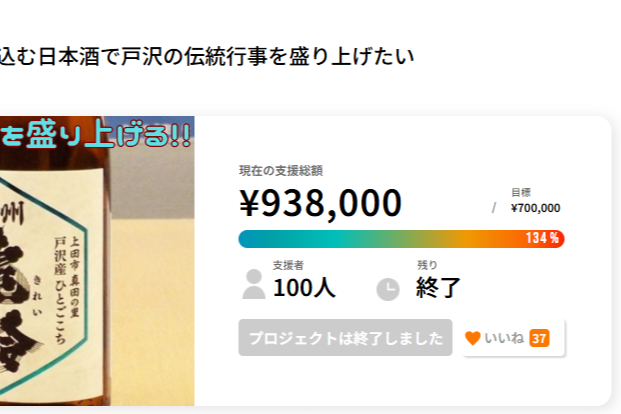This screenshot has height=414, width=621.
Task: Click the 目標 goal label
Action: tap(520, 191)
